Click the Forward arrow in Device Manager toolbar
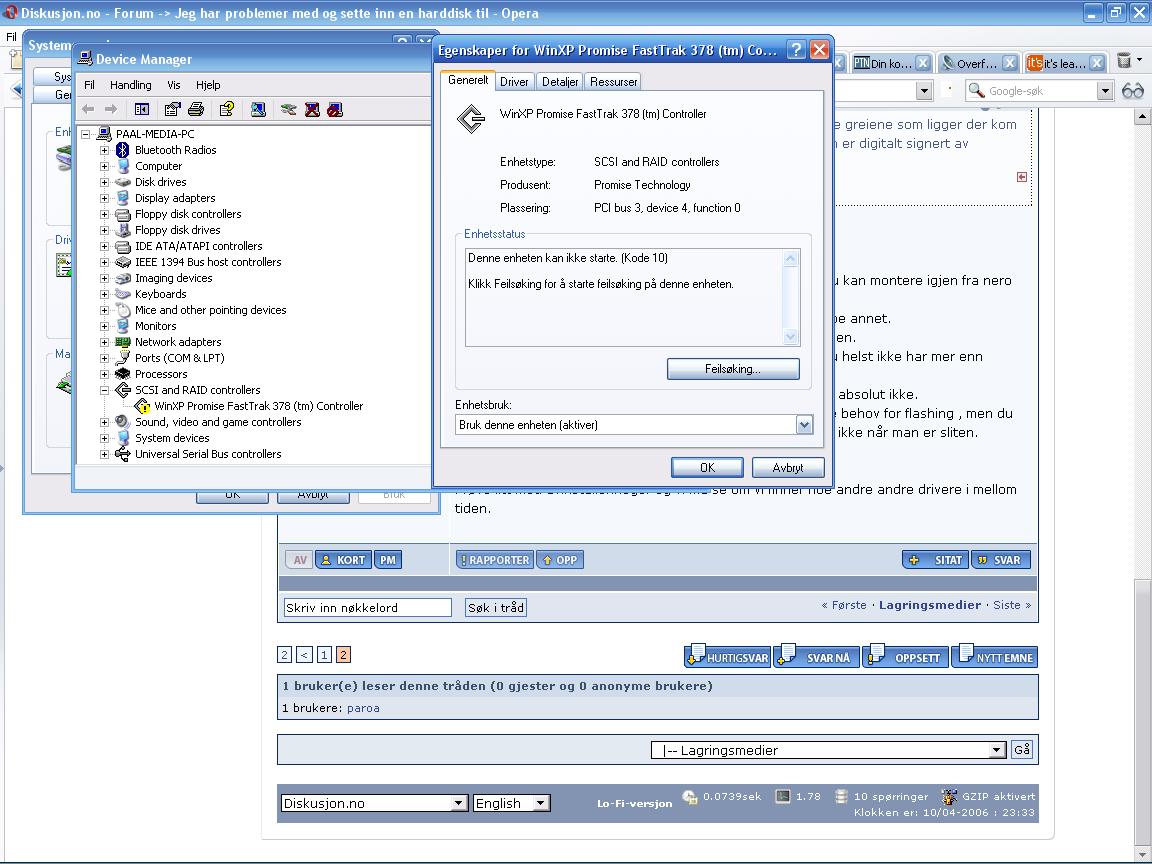 pos(111,109)
